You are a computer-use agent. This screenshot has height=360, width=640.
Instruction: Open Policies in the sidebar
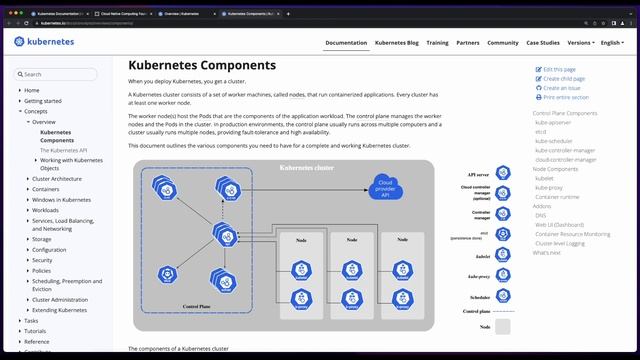point(42,271)
